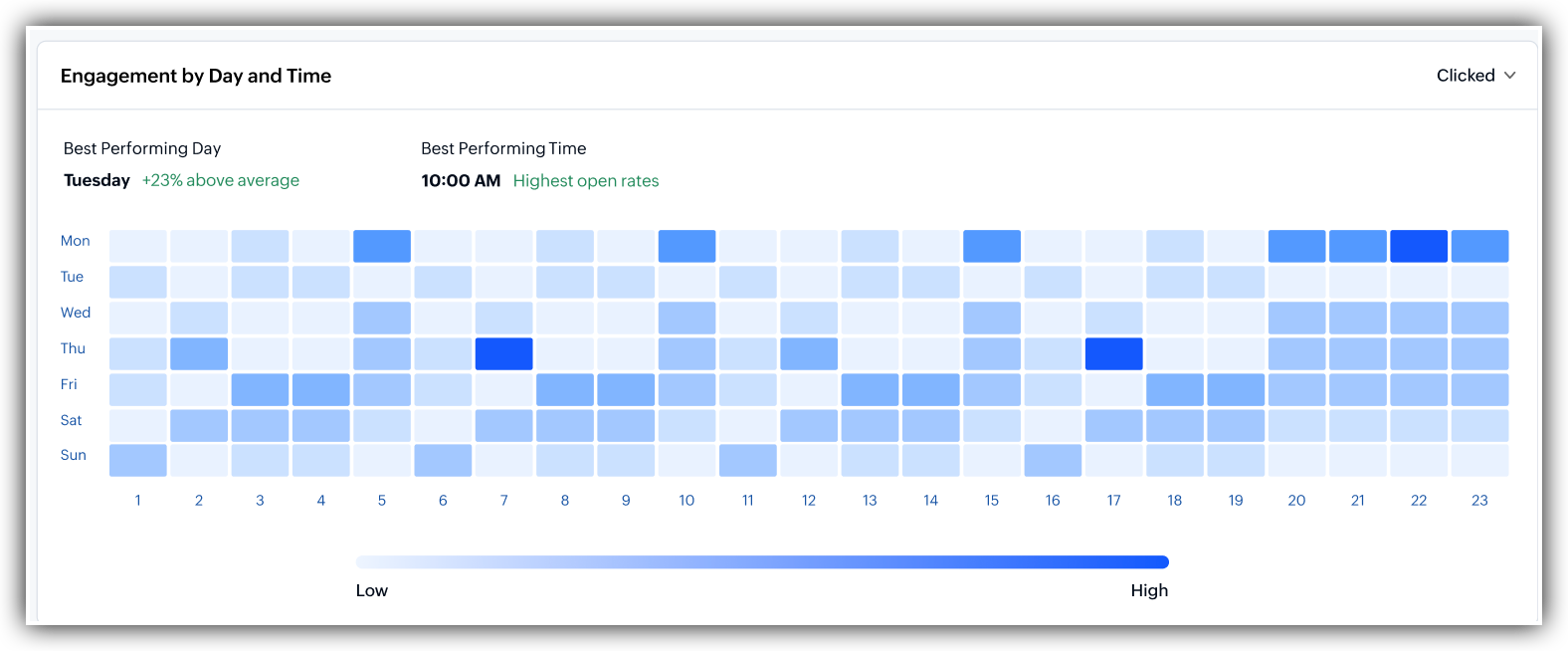Pick the Monday hour 5 heatmap cell
Screen dimensions: 1568x651
pyautogui.click(x=382, y=246)
